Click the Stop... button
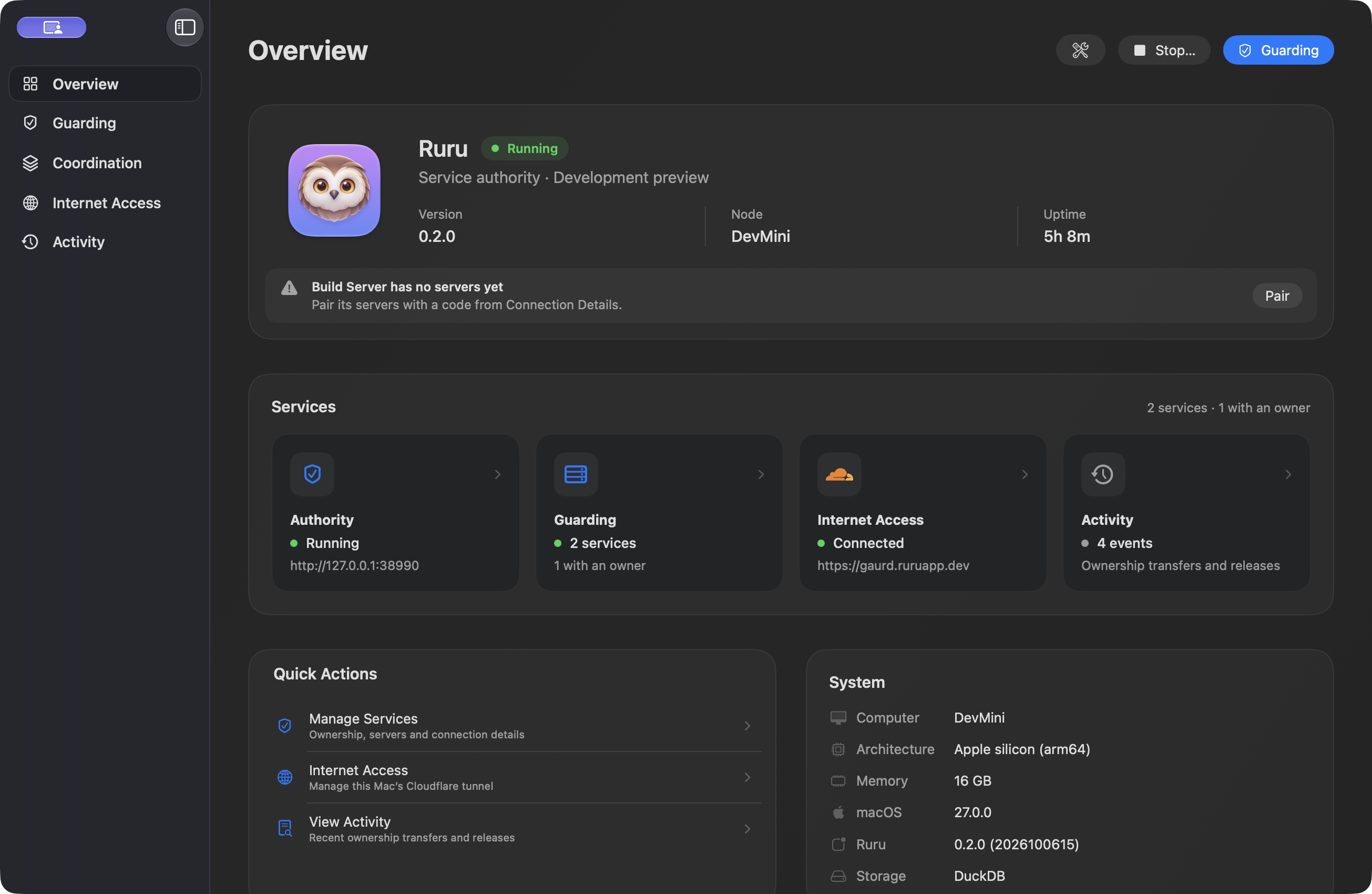This screenshot has width=1372, height=894. [1163, 50]
